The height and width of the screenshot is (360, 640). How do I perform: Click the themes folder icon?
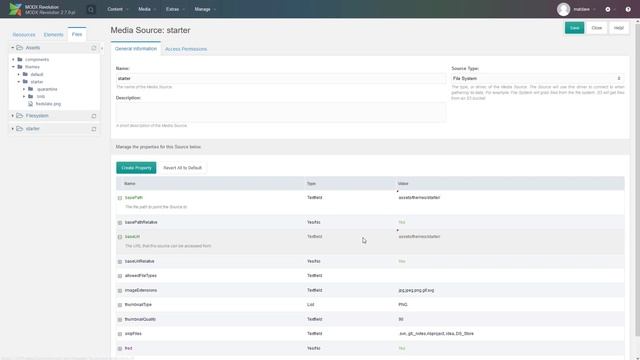[20, 67]
